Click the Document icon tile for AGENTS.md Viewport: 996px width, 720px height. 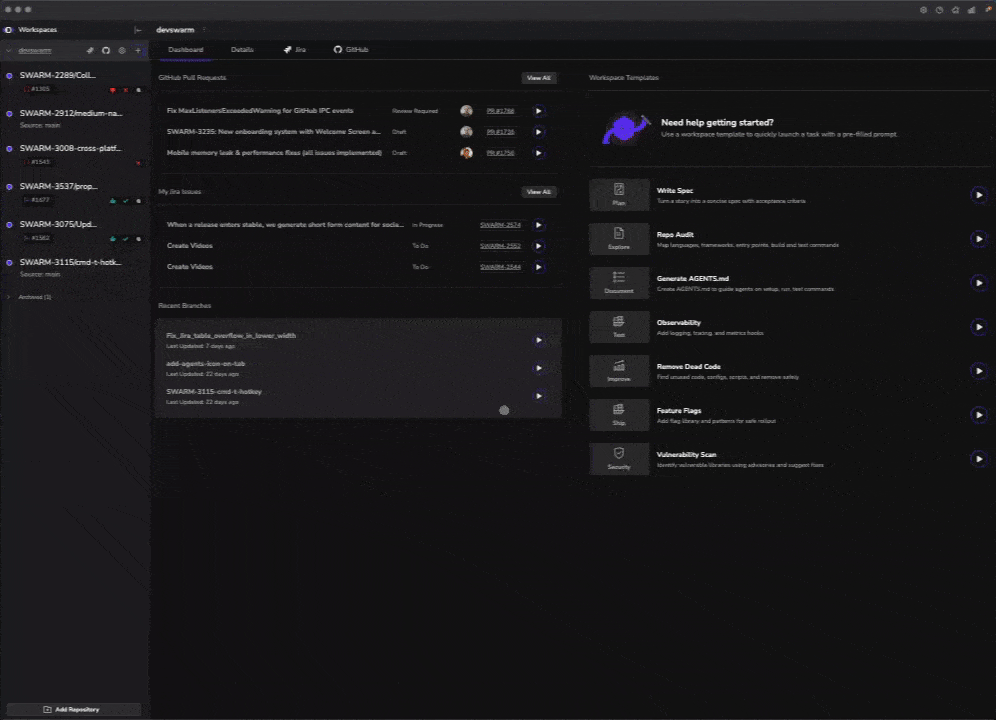point(619,283)
